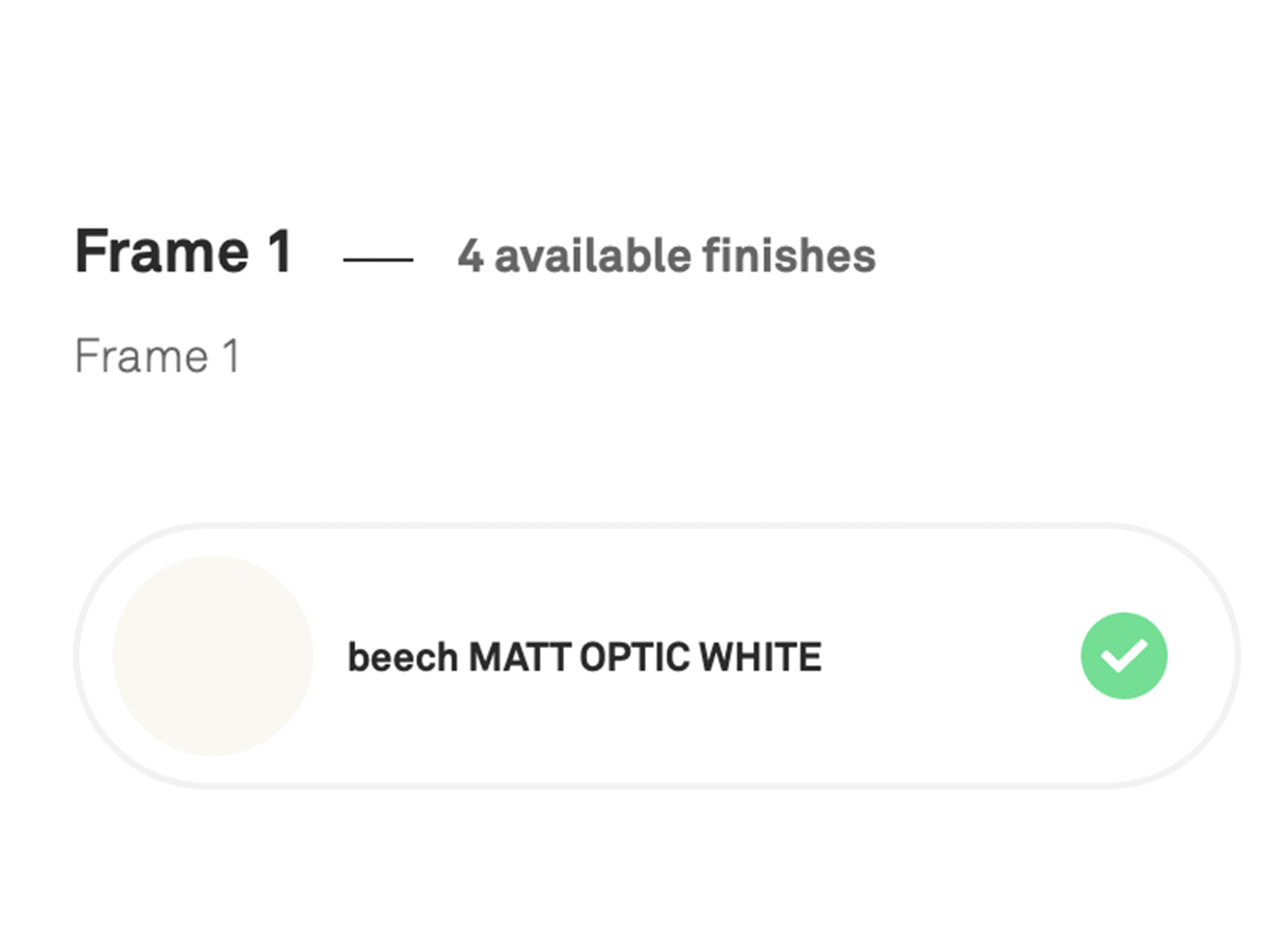Click the Frame 1 bold heading
Image resolution: width=1269 pixels, height=952 pixels.
tap(183, 252)
